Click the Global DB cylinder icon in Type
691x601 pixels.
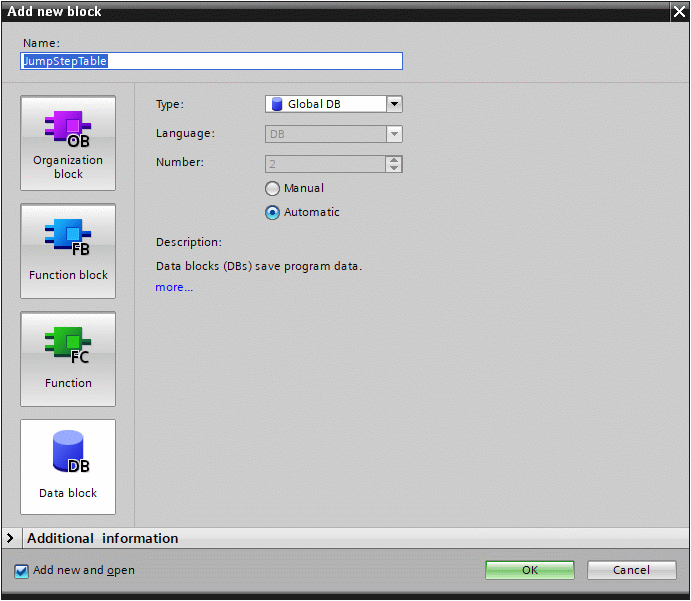tap(276, 104)
